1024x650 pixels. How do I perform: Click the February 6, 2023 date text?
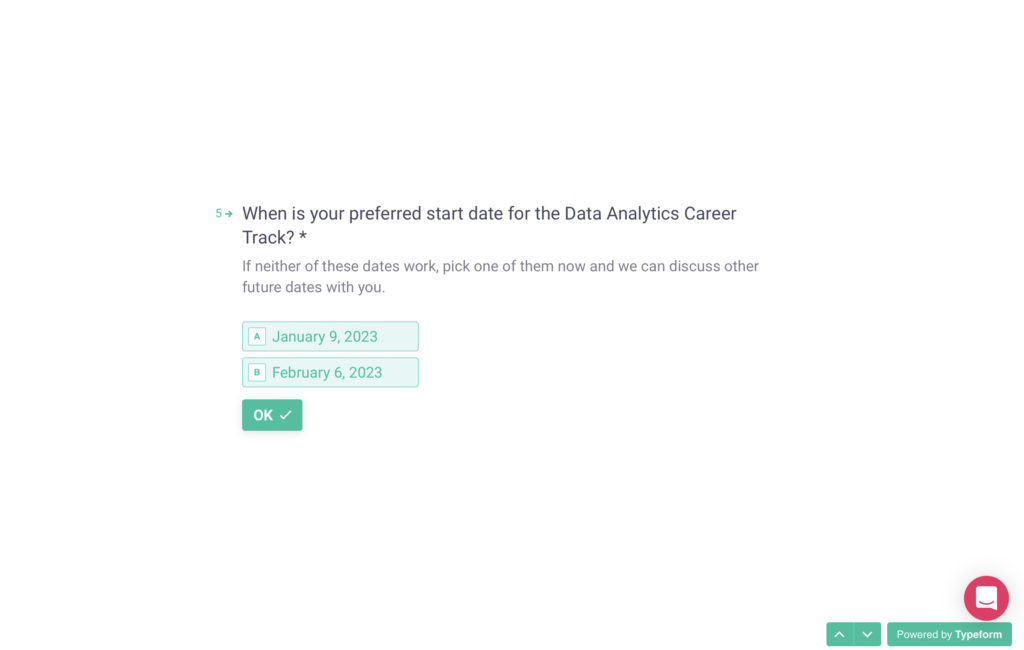(x=327, y=372)
